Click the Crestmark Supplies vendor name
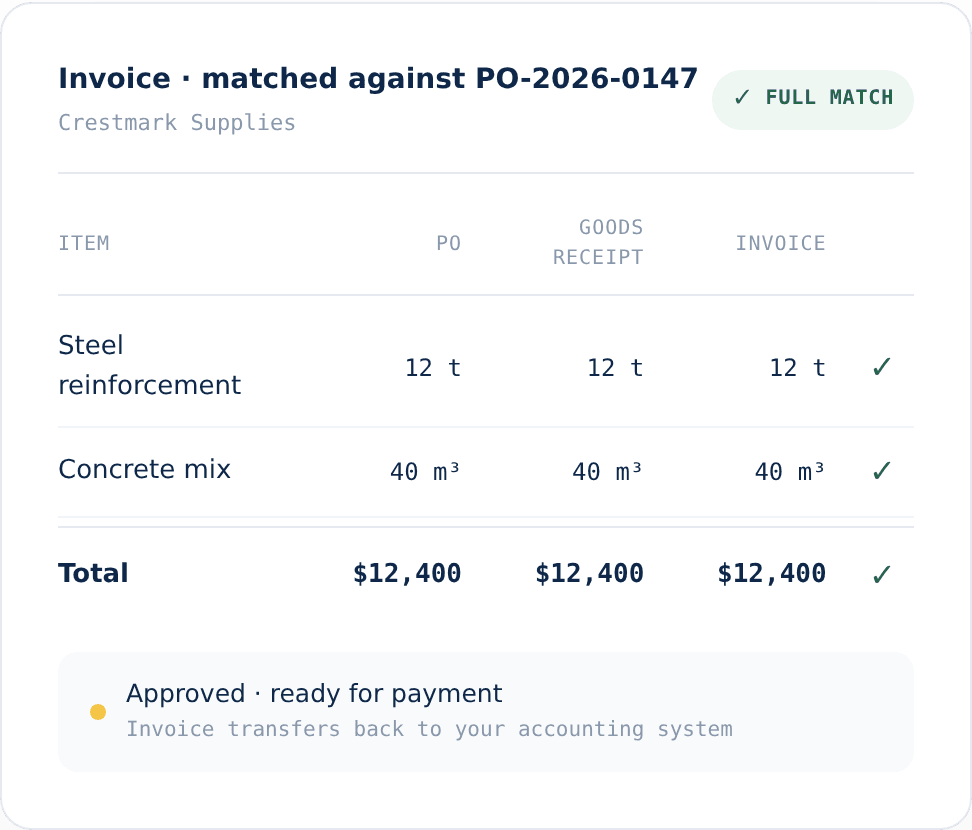Image resolution: width=972 pixels, height=830 pixels. coord(177,123)
